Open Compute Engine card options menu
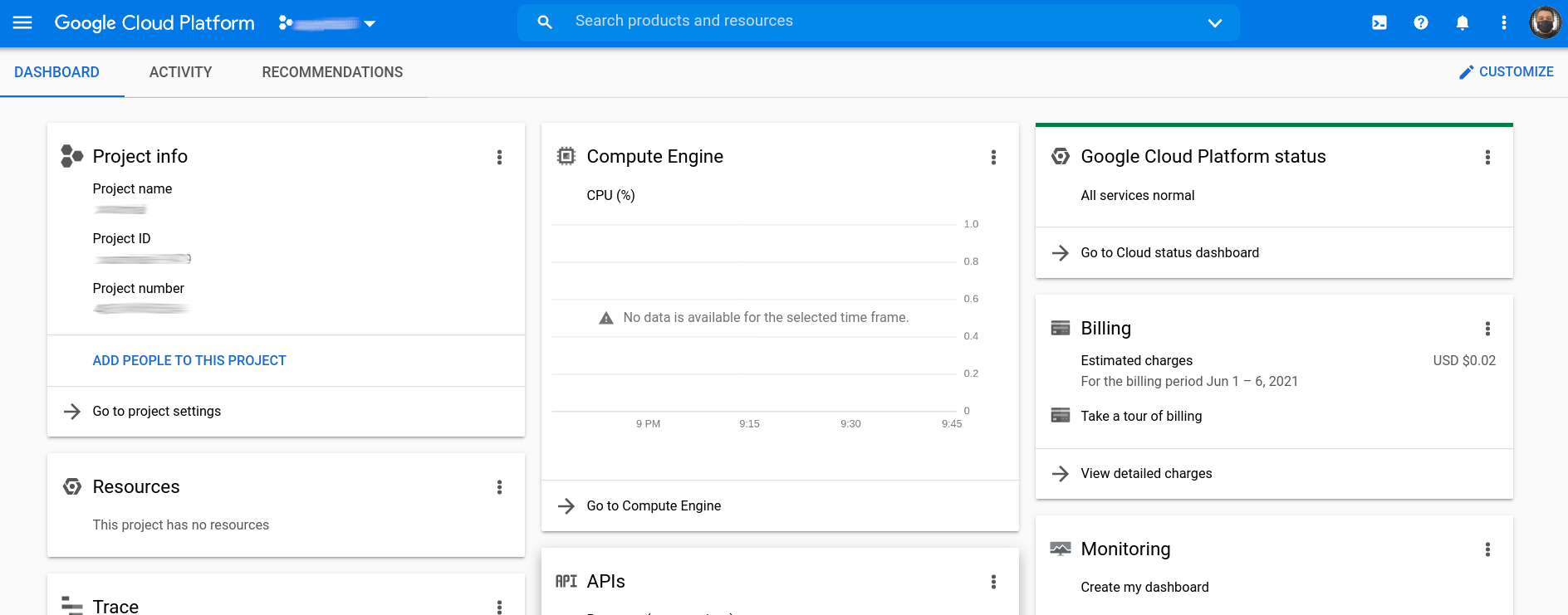Image resolution: width=1568 pixels, height=615 pixels. click(x=993, y=157)
